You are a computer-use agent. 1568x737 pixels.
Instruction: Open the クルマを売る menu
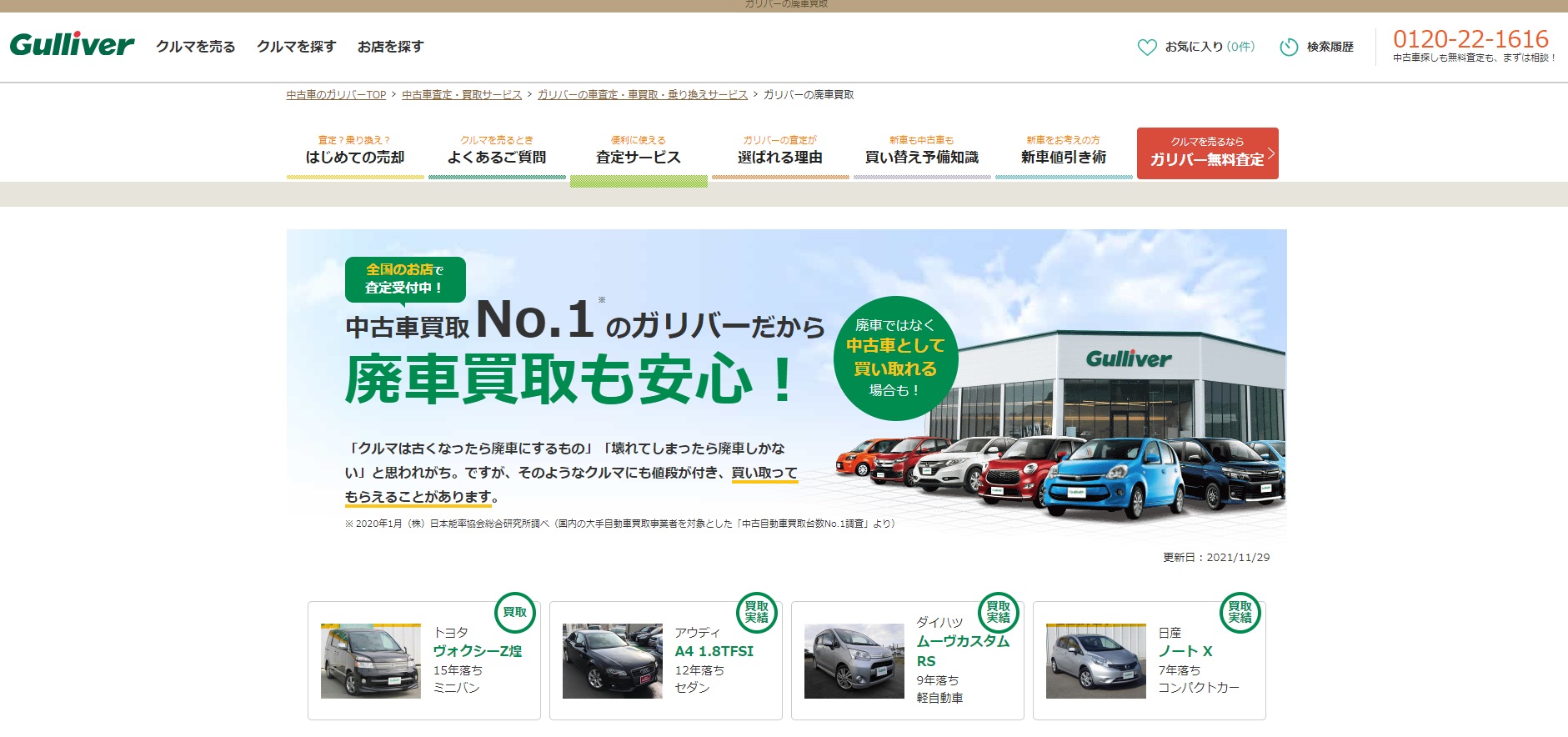pyautogui.click(x=195, y=47)
